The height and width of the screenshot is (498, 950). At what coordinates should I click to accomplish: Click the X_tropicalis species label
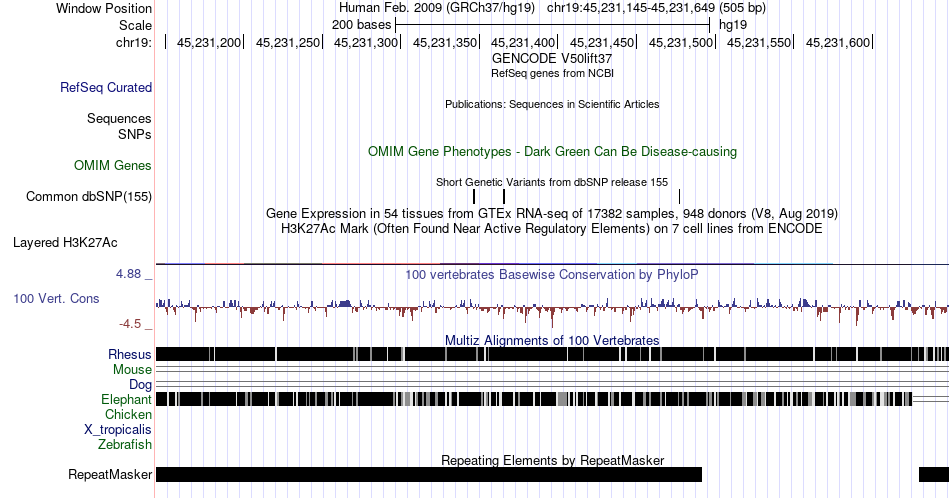coord(118,430)
